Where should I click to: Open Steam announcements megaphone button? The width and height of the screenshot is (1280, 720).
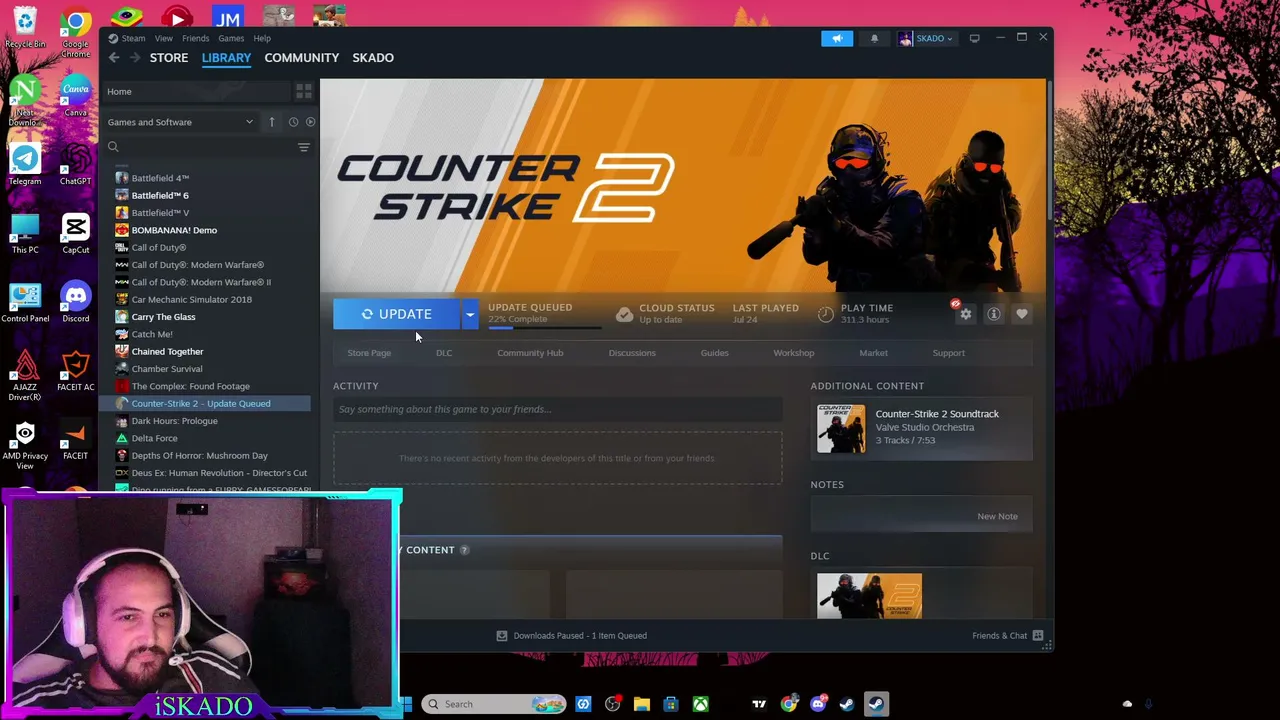click(837, 38)
